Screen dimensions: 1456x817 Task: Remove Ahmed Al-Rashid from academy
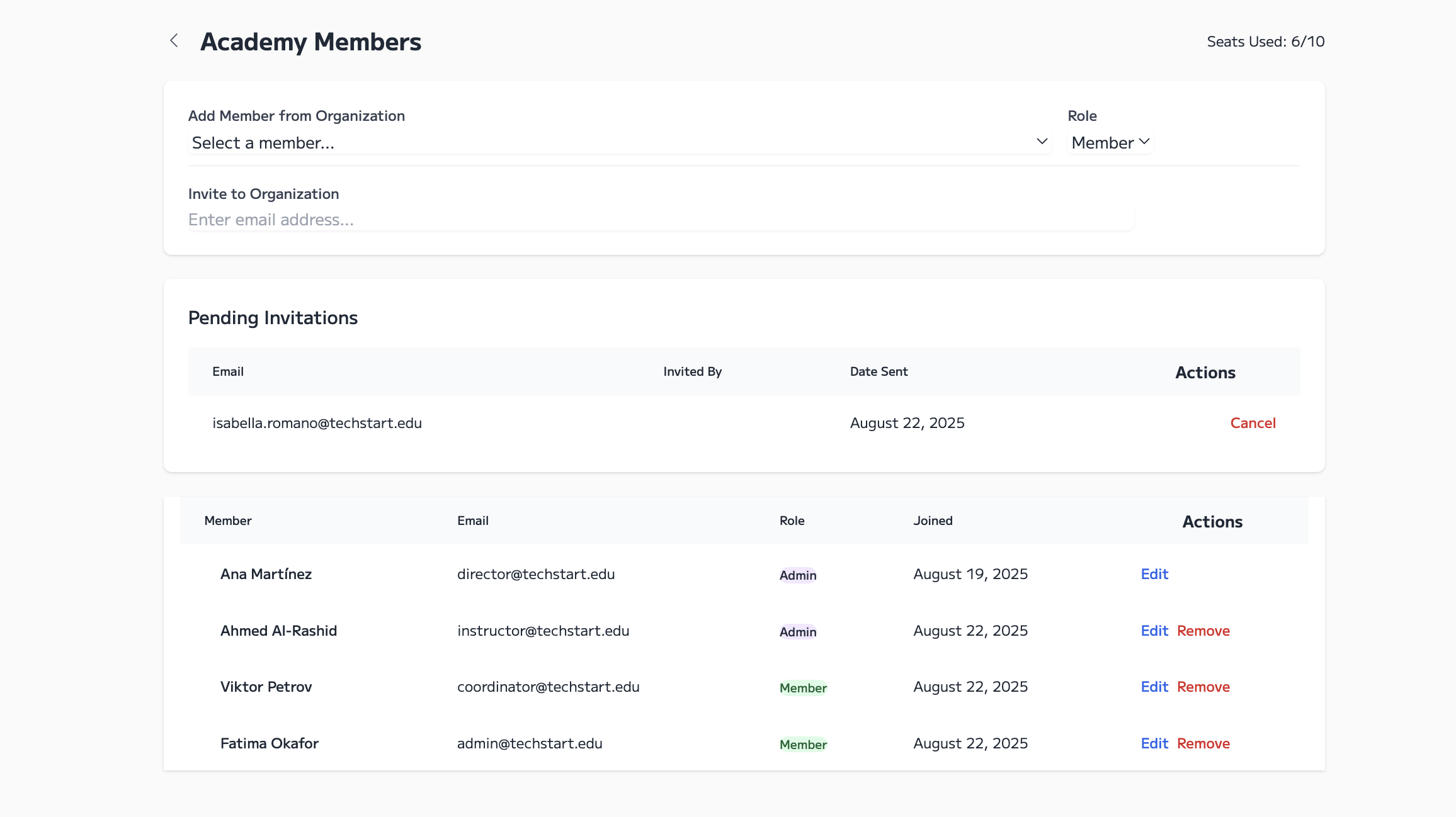tap(1203, 631)
